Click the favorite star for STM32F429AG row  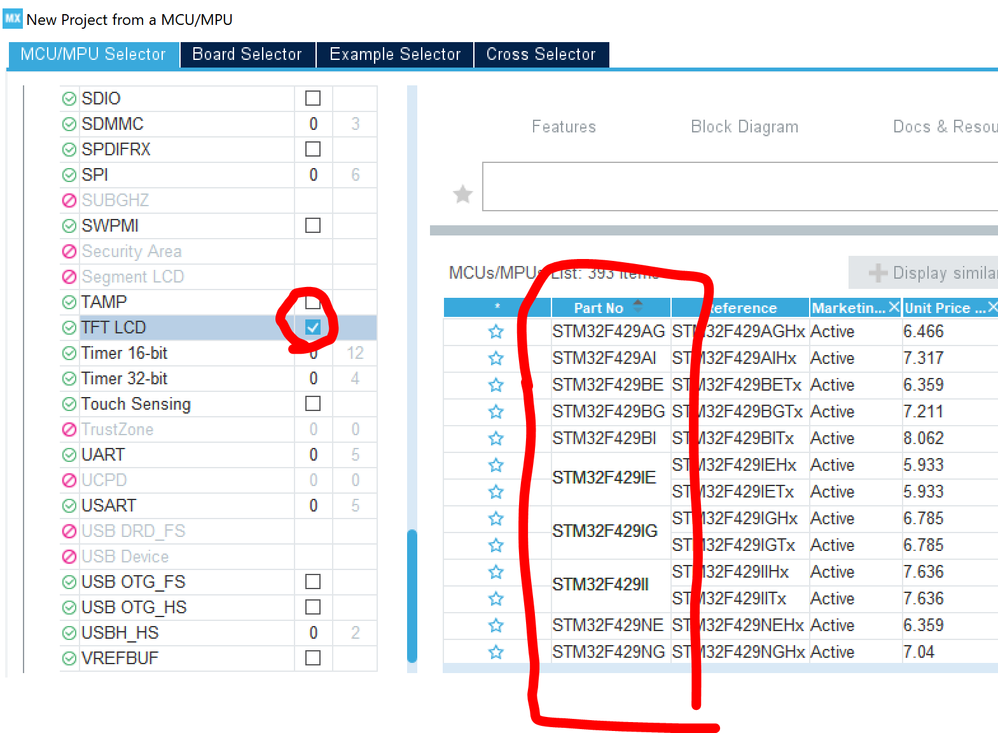[496, 332]
